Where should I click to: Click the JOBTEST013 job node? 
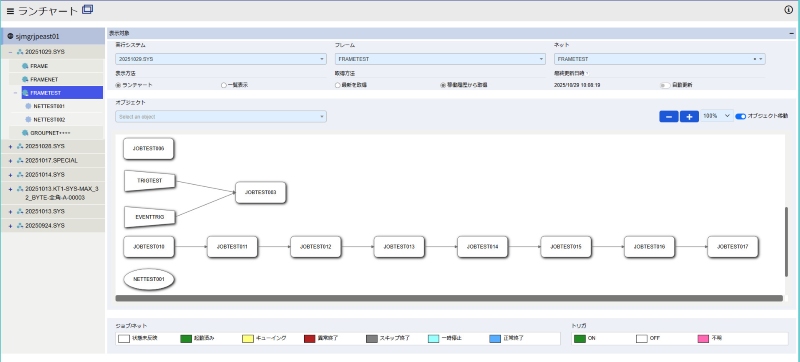click(399, 247)
